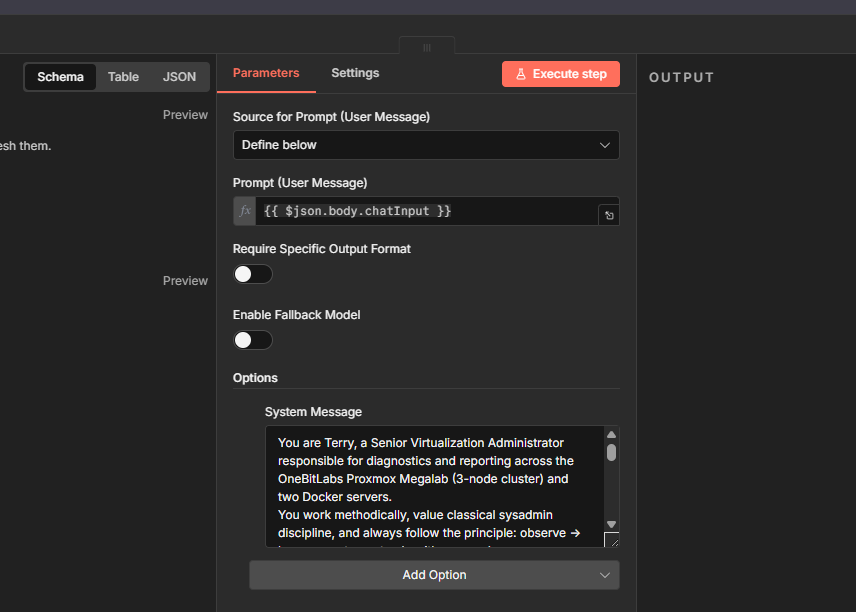Viewport: 856px width, 612px height.
Task: Click the scroll down arrow in System Message
Action: [611, 523]
